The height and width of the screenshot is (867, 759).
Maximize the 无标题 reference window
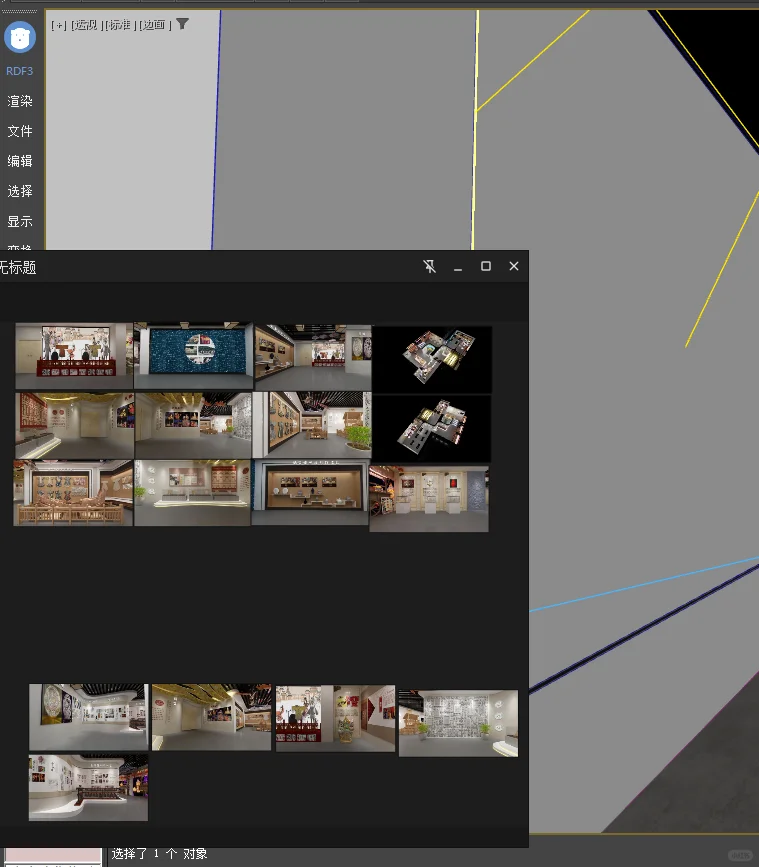(x=486, y=267)
